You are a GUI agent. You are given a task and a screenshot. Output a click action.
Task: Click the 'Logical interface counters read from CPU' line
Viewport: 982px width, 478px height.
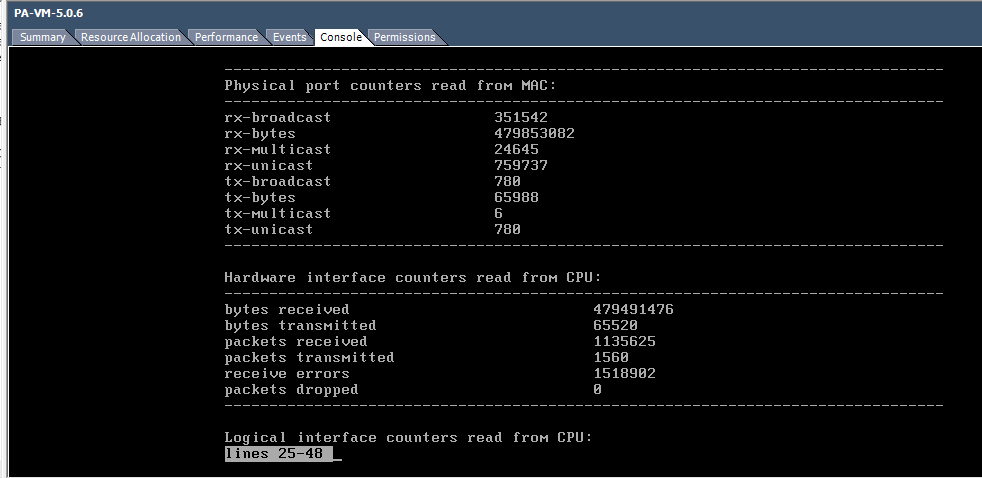coord(408,438)
